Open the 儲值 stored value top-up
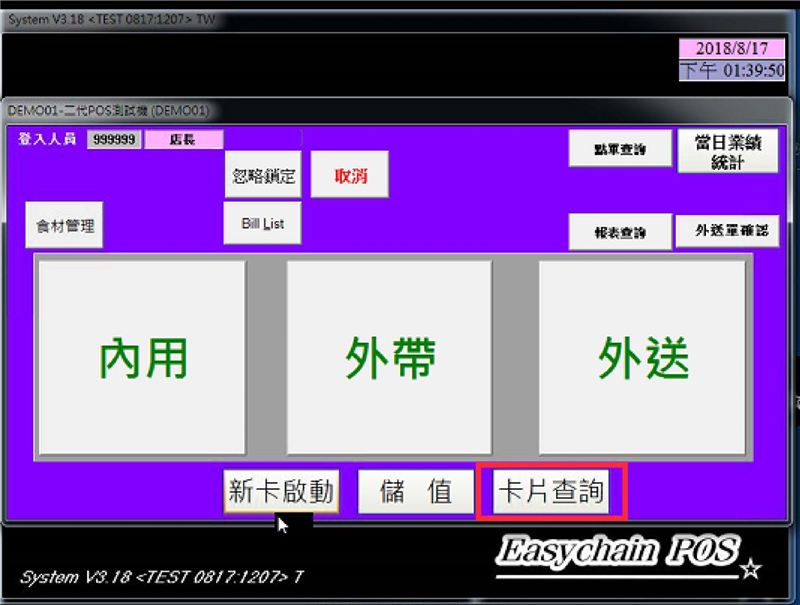Image resolution: width=800 pixels, height=605 pixels. (x=416, y=492)
